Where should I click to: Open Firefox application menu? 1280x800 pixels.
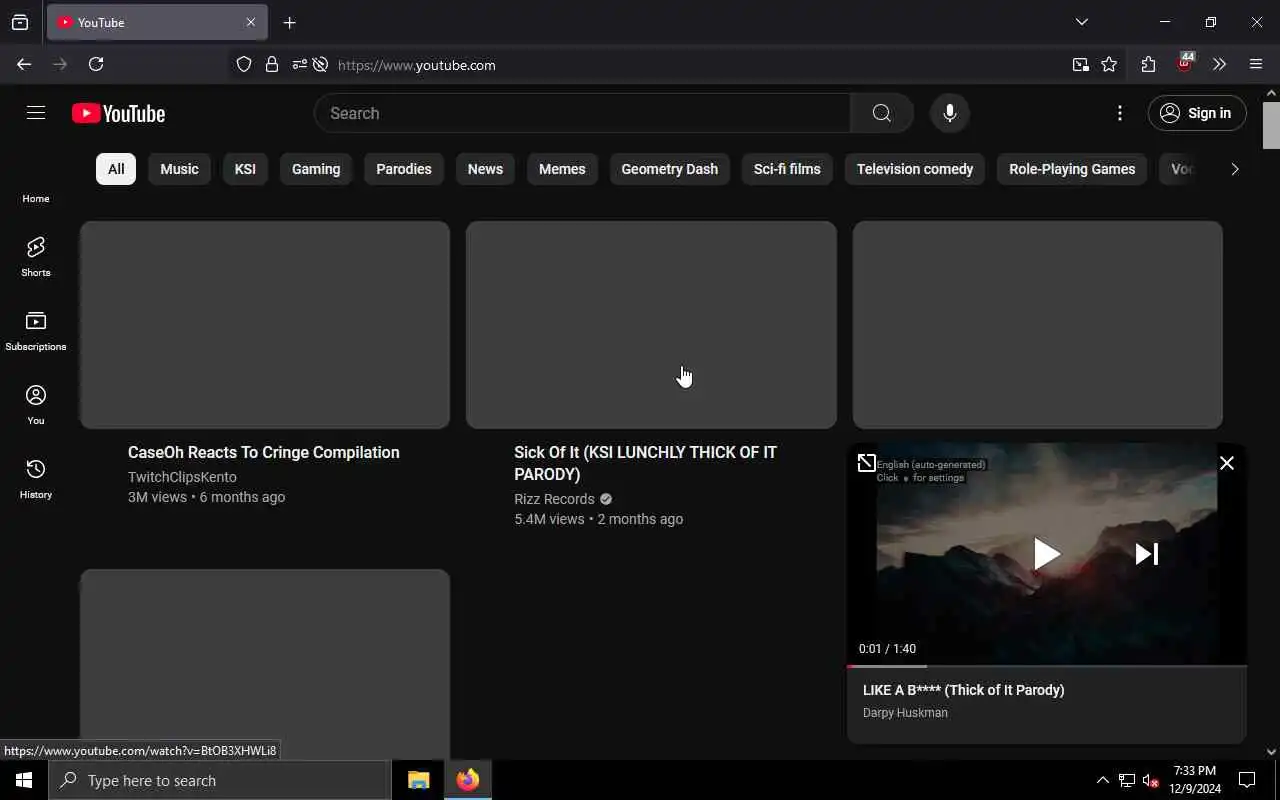pyautogui.click(x=1256, y=65)
